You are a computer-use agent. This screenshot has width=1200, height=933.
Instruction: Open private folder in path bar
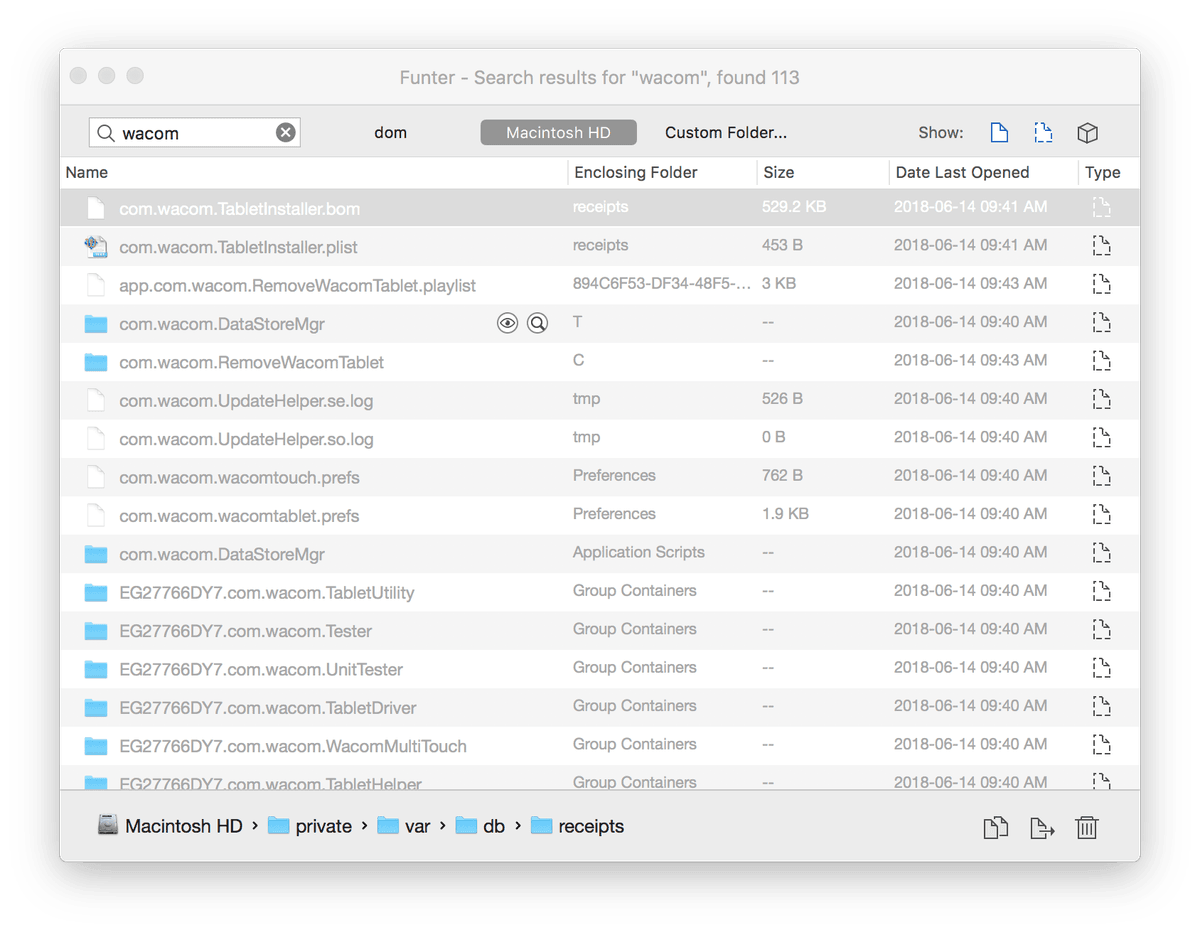pyautogui.click(x=324, y=827)
